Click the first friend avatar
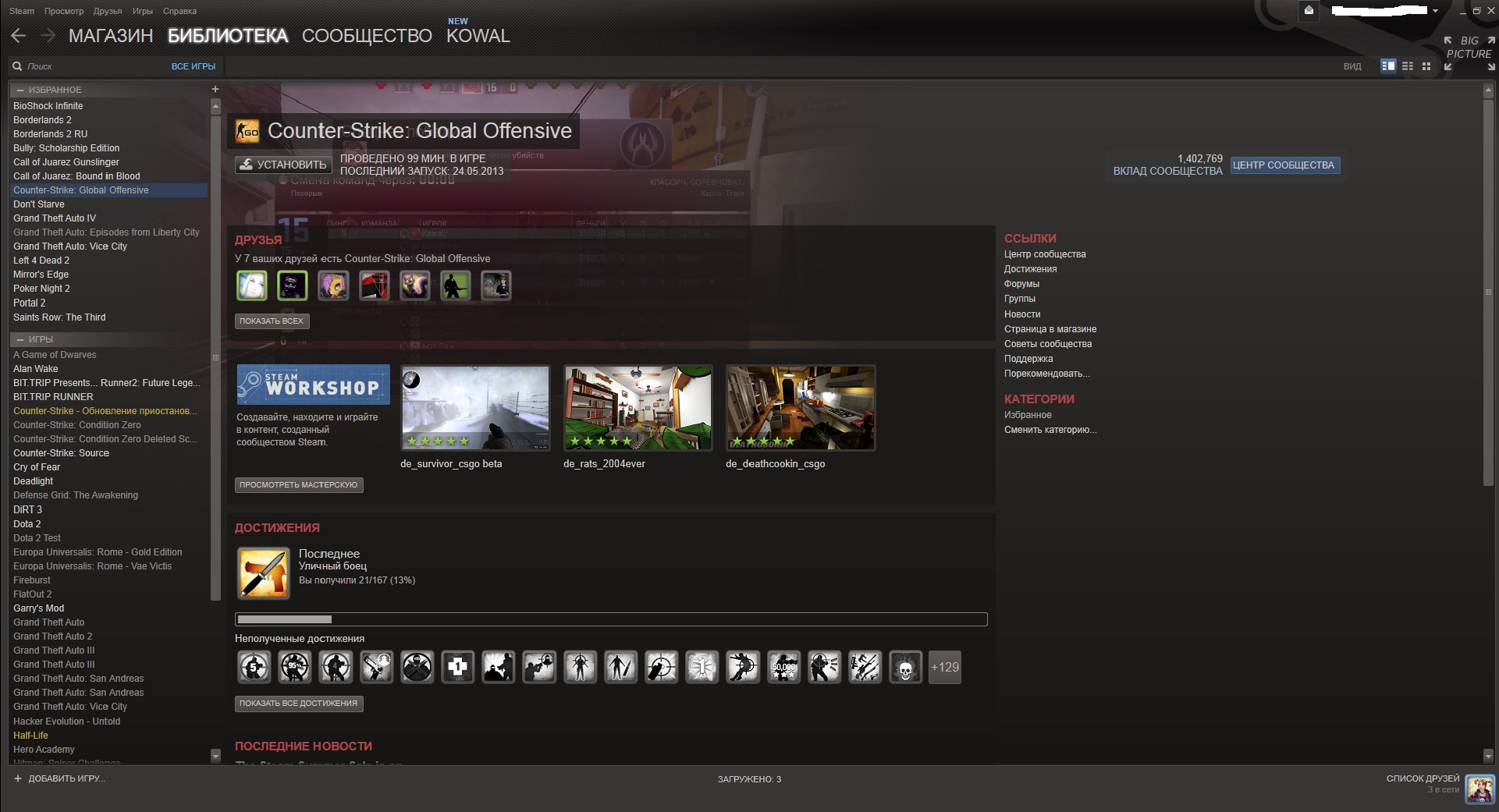 pyautogui.click(x=252, y=285)
